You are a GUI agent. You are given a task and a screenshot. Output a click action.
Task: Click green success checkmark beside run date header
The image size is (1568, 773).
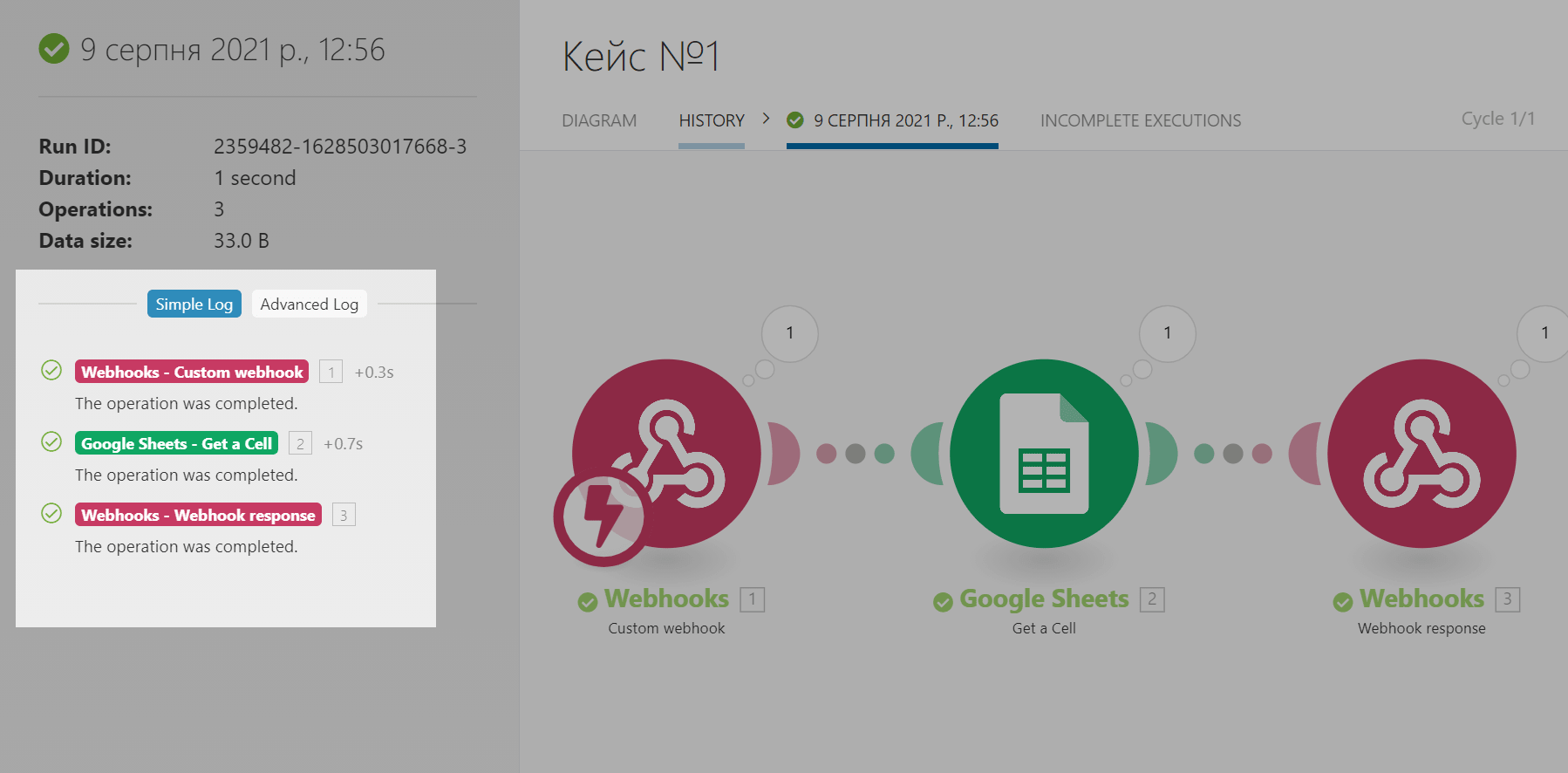(x=54, y=49)
